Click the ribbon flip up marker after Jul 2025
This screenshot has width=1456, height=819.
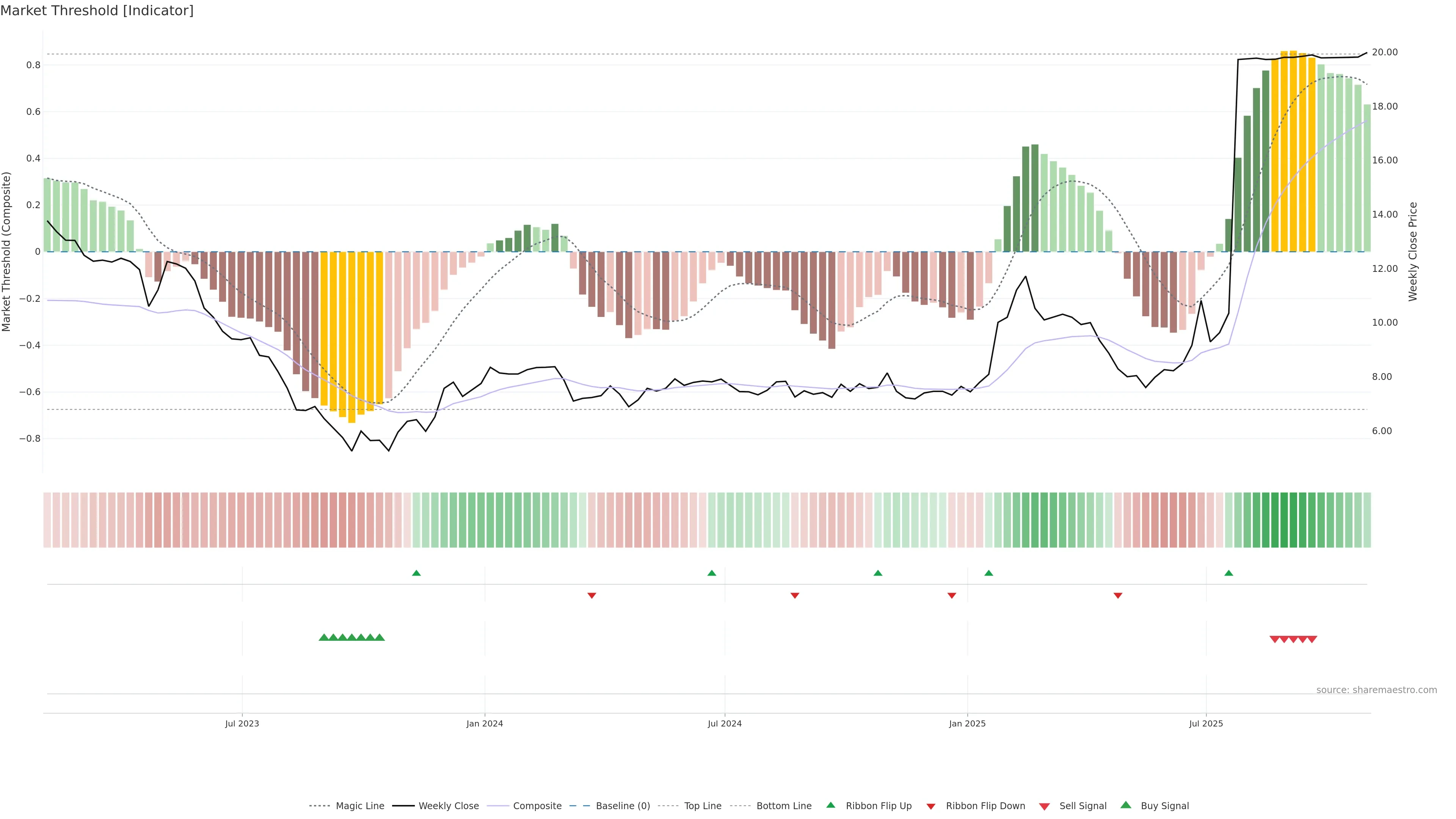(x=1228, y=573)
